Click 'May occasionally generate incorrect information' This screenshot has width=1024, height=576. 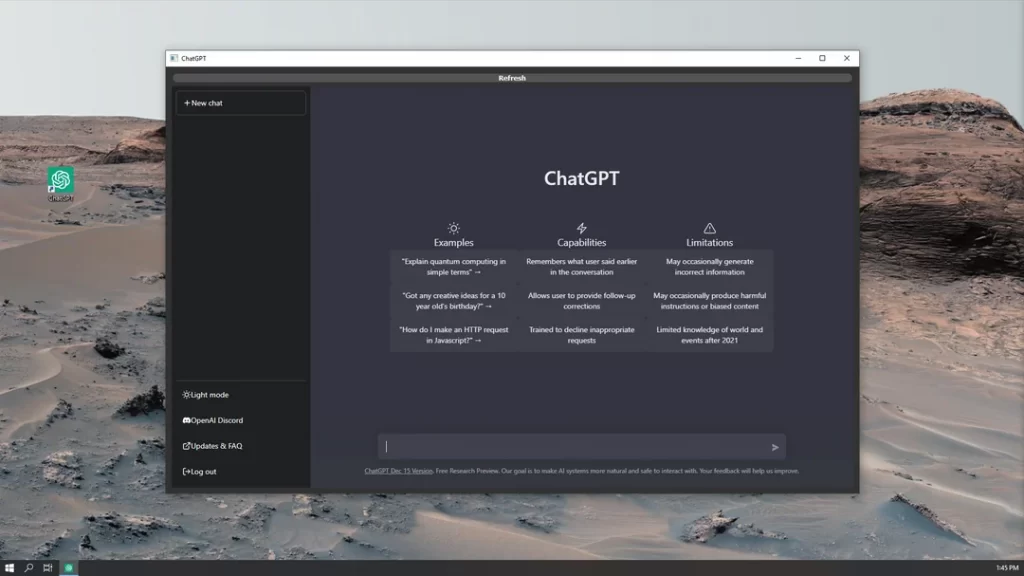point(709,266)
